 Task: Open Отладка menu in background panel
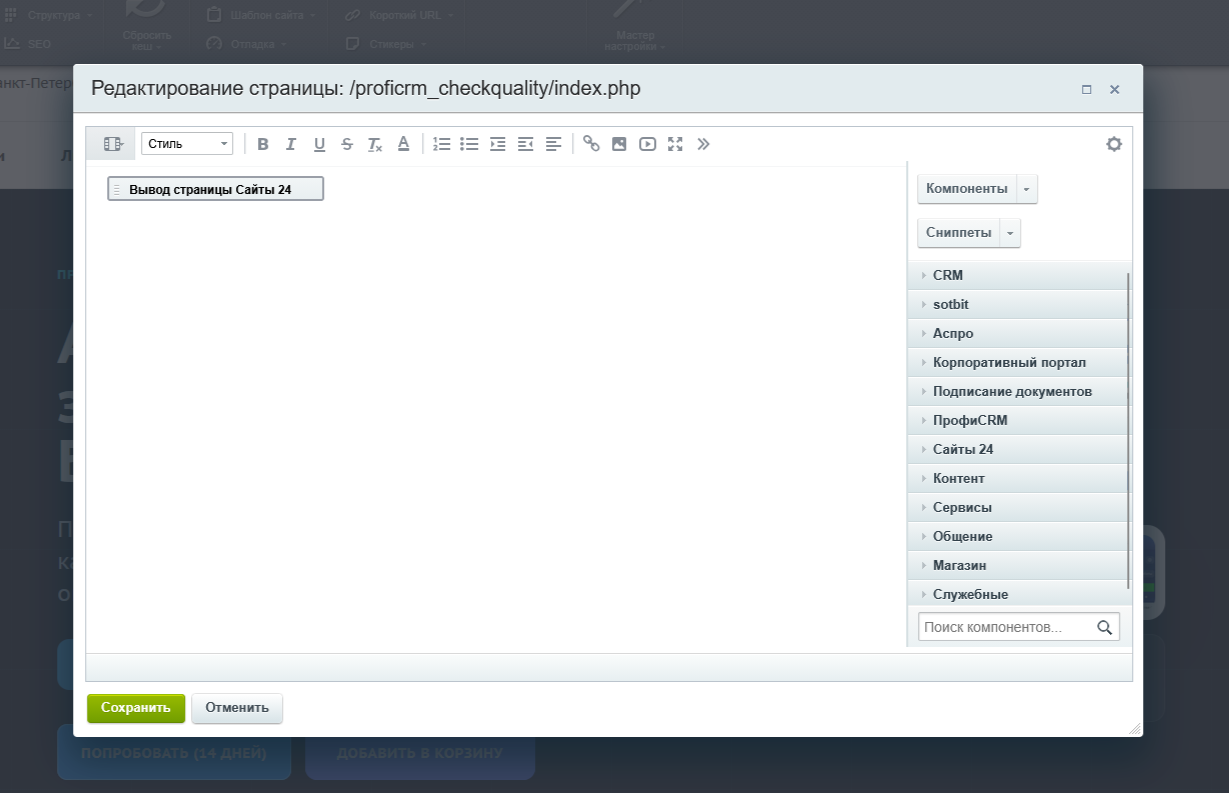pyautogui.click(x=248, y=44)
